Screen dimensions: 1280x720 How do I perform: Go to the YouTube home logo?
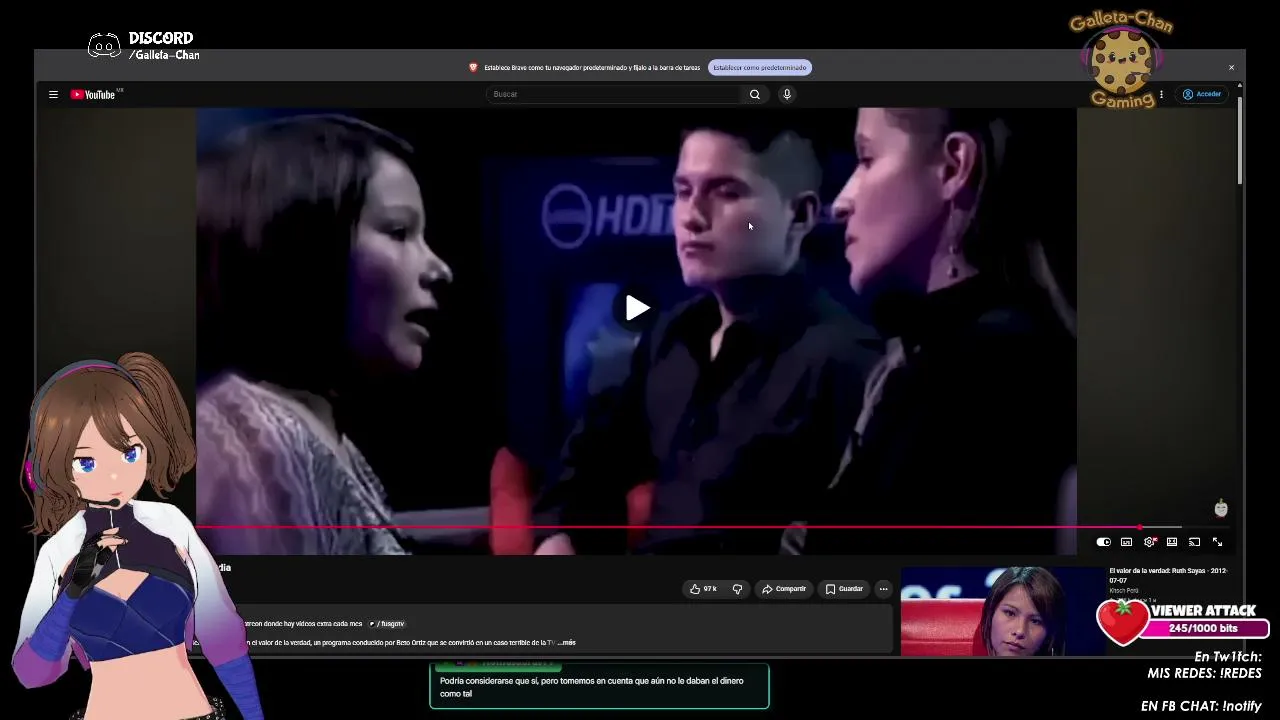tap(94, 94)
